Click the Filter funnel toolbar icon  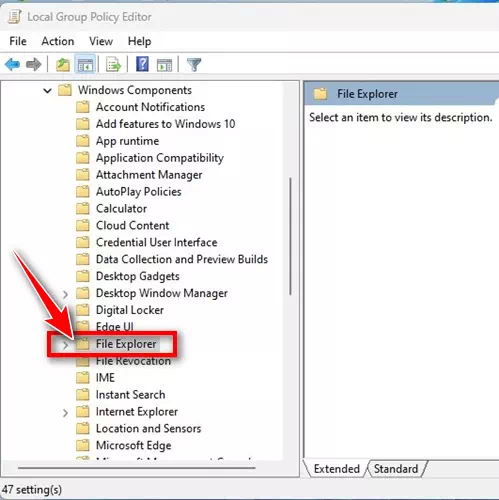point(194,65)
